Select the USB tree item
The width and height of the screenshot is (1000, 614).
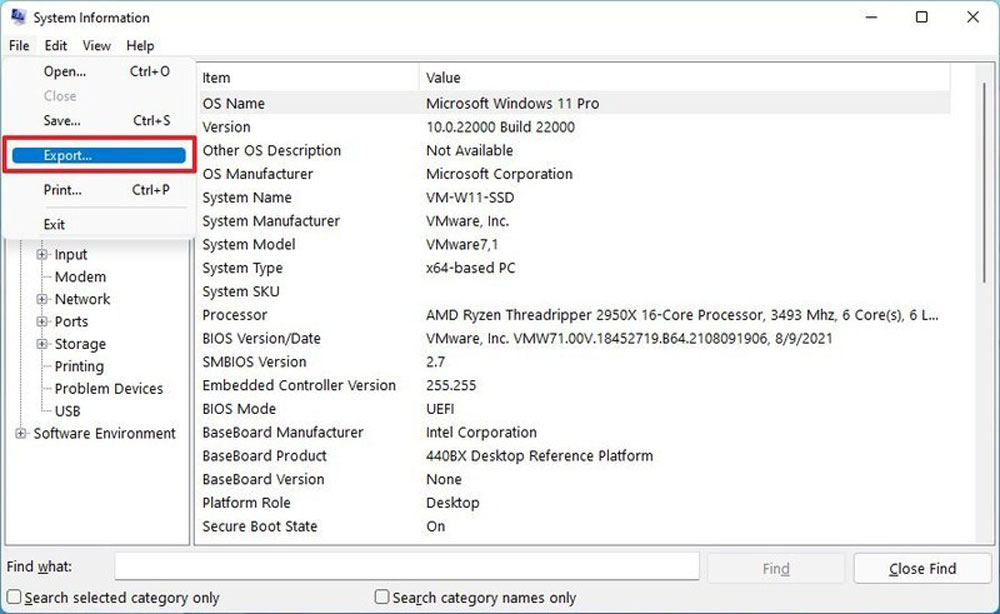click(68, 411)
